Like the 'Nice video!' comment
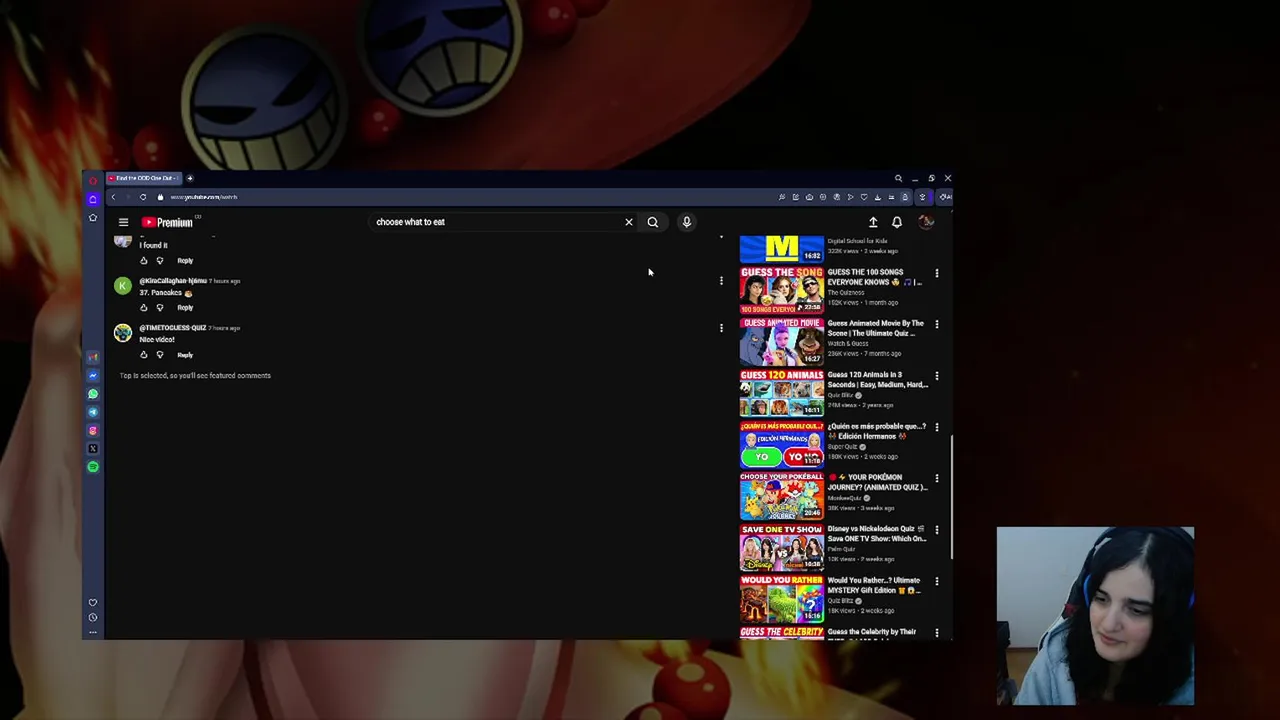The width and height of the screenshot is (1280, 720). pos(144,354)
